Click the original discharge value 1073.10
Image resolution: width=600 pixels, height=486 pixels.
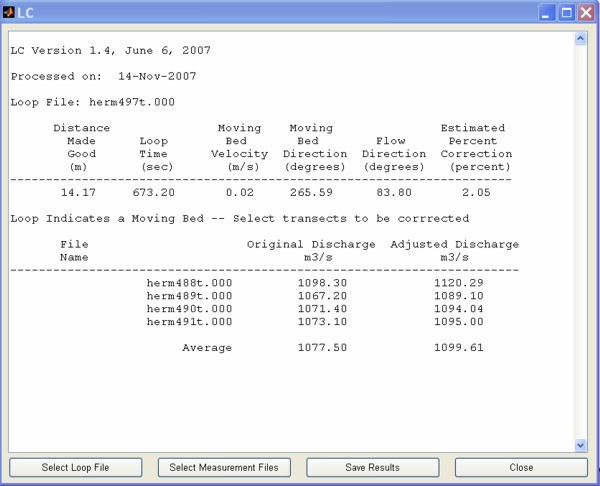point(322,321)
